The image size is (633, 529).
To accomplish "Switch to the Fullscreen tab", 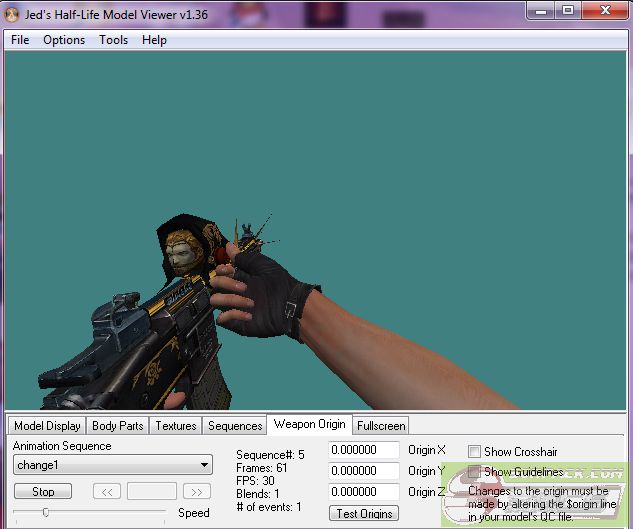I will coord(381,426).
